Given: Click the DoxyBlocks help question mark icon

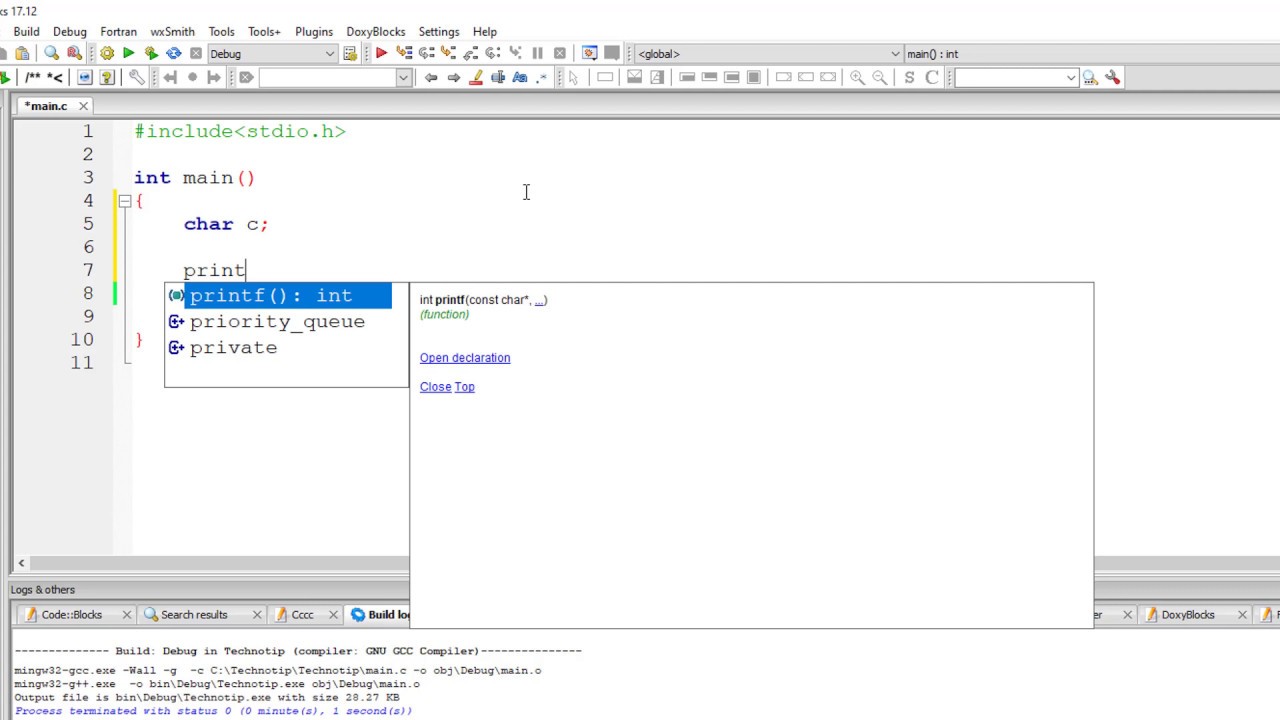Looking at the screenshot, I should click(107, 77).
